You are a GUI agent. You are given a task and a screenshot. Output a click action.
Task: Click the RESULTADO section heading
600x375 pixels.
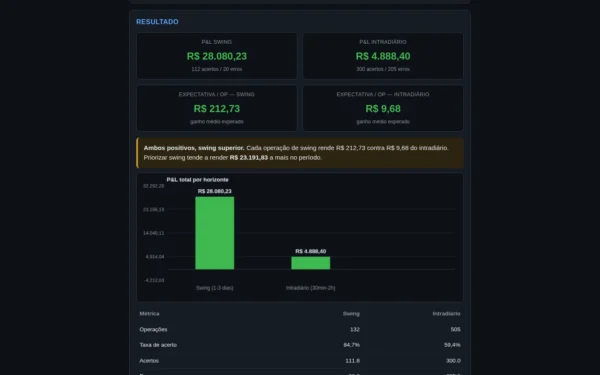[157, 22]
